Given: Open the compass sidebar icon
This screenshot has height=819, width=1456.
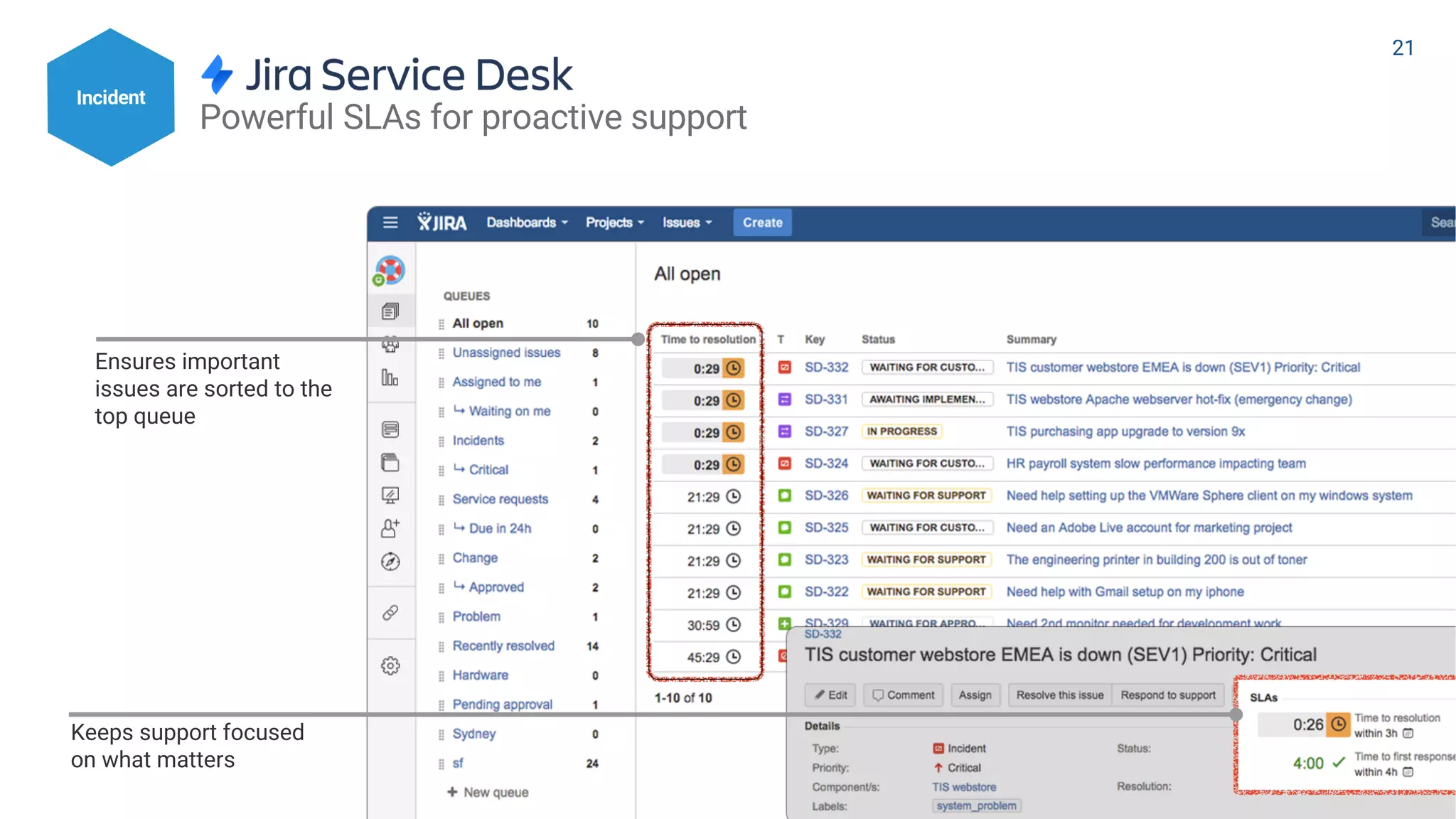Looking at the screenshot, I should coord(390,562).
